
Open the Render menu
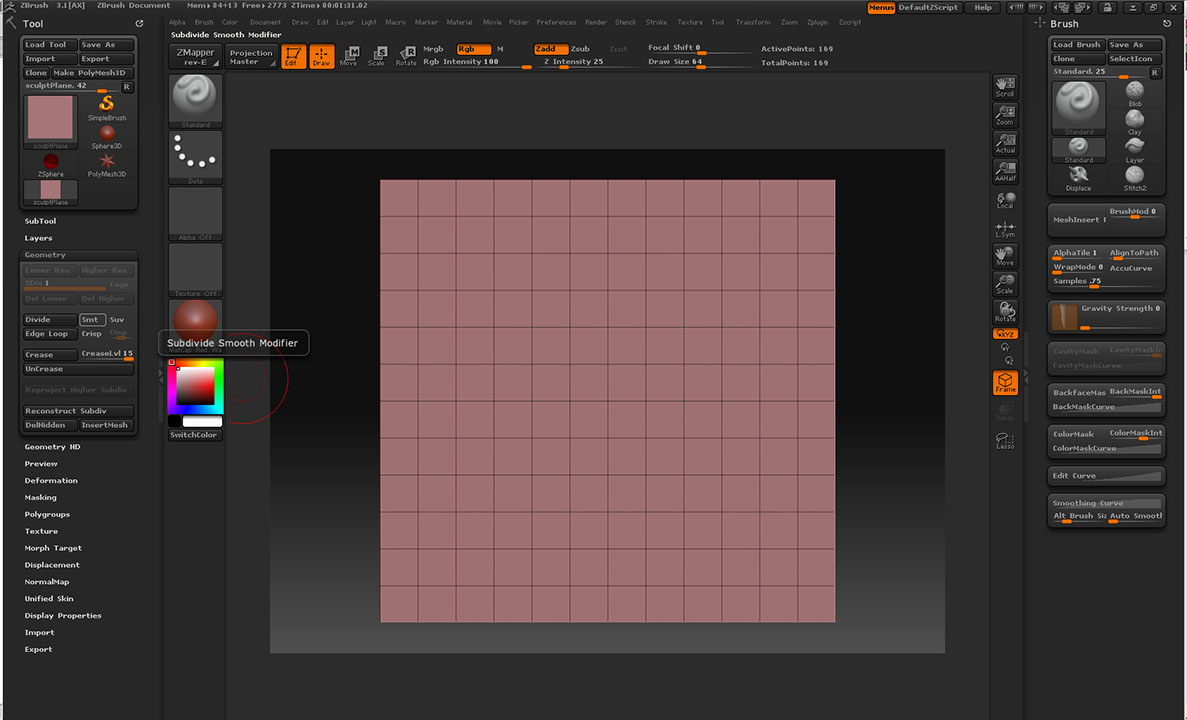(x=596, y=22)
